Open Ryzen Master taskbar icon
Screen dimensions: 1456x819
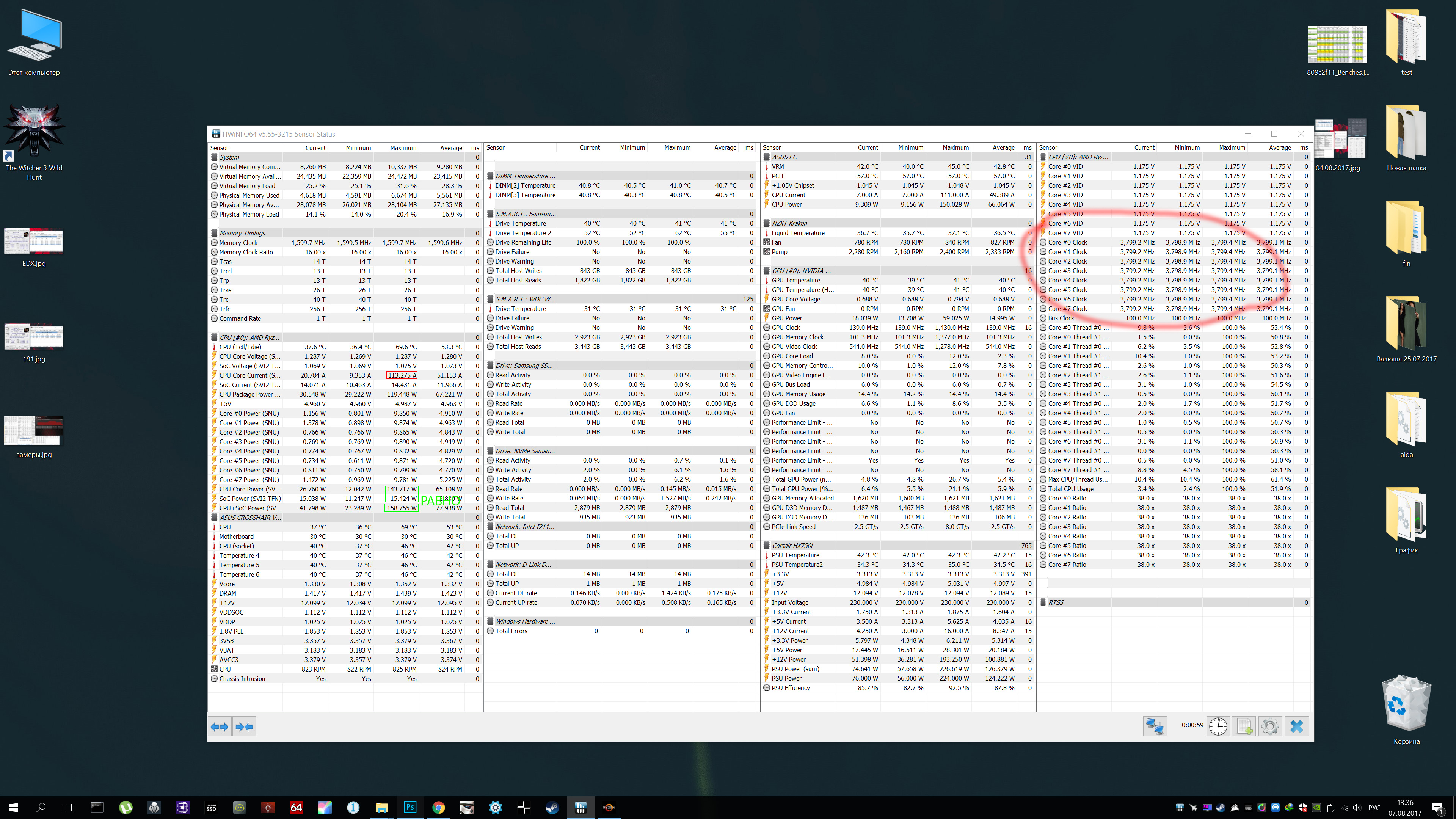pyautogui.click(x=609, y=807)
